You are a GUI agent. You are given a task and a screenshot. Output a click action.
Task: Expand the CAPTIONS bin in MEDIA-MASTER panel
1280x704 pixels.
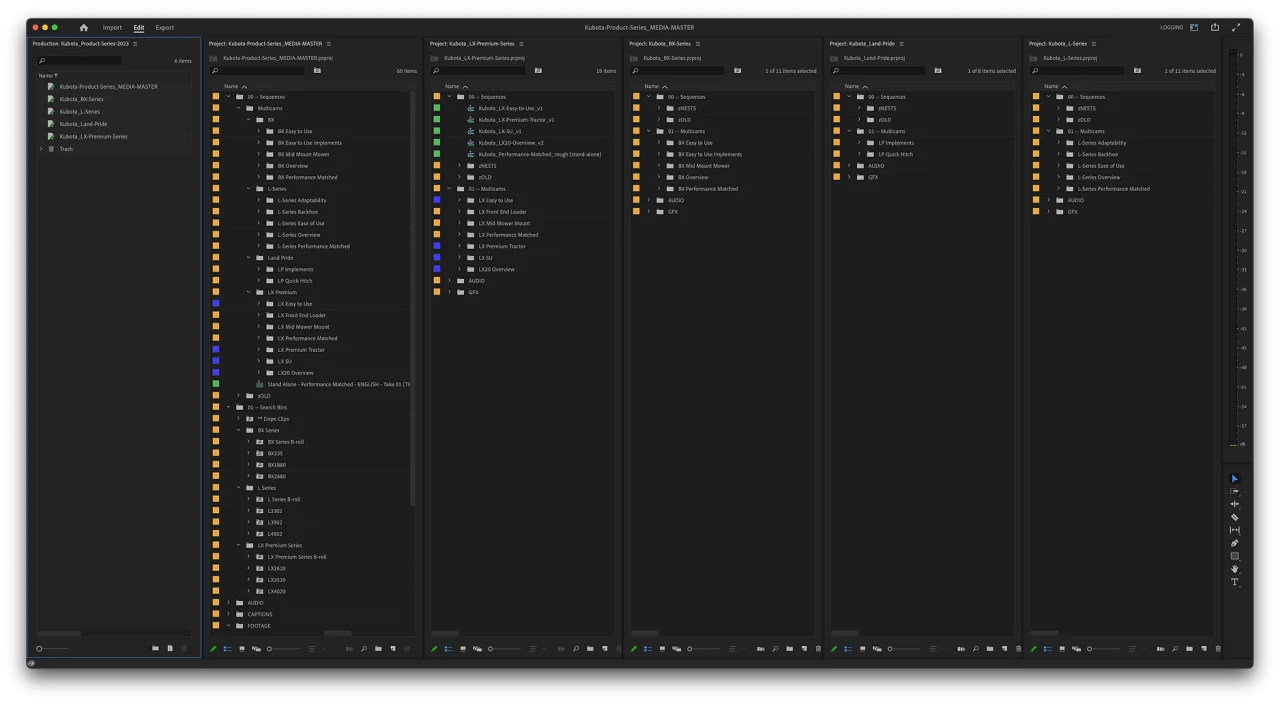(x=229, y=614)
